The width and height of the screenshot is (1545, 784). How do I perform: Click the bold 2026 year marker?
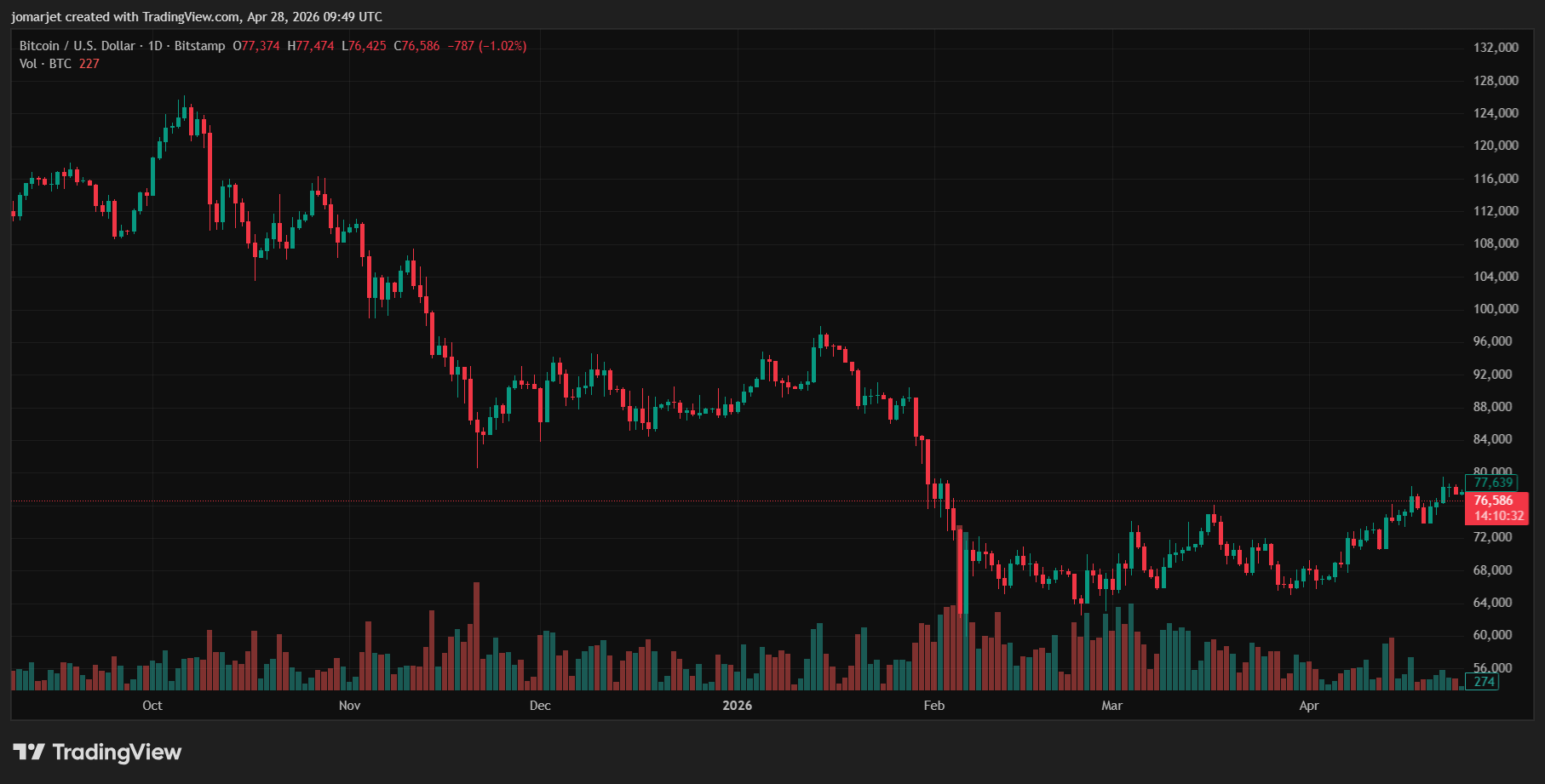pyautogui.click(x=737, y=706)
